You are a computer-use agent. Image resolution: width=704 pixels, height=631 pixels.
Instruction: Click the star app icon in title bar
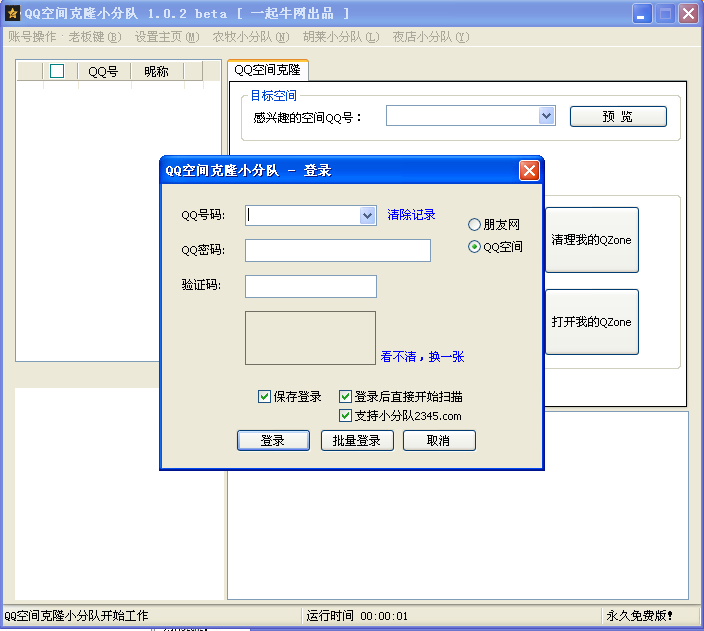[12, 13]
